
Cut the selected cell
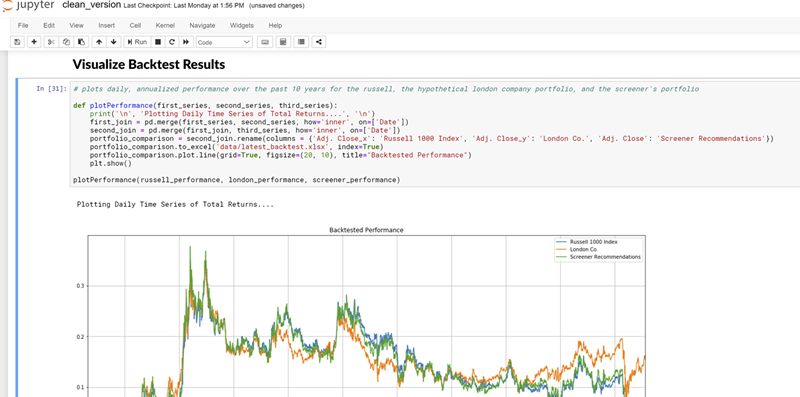pos(51,42)
